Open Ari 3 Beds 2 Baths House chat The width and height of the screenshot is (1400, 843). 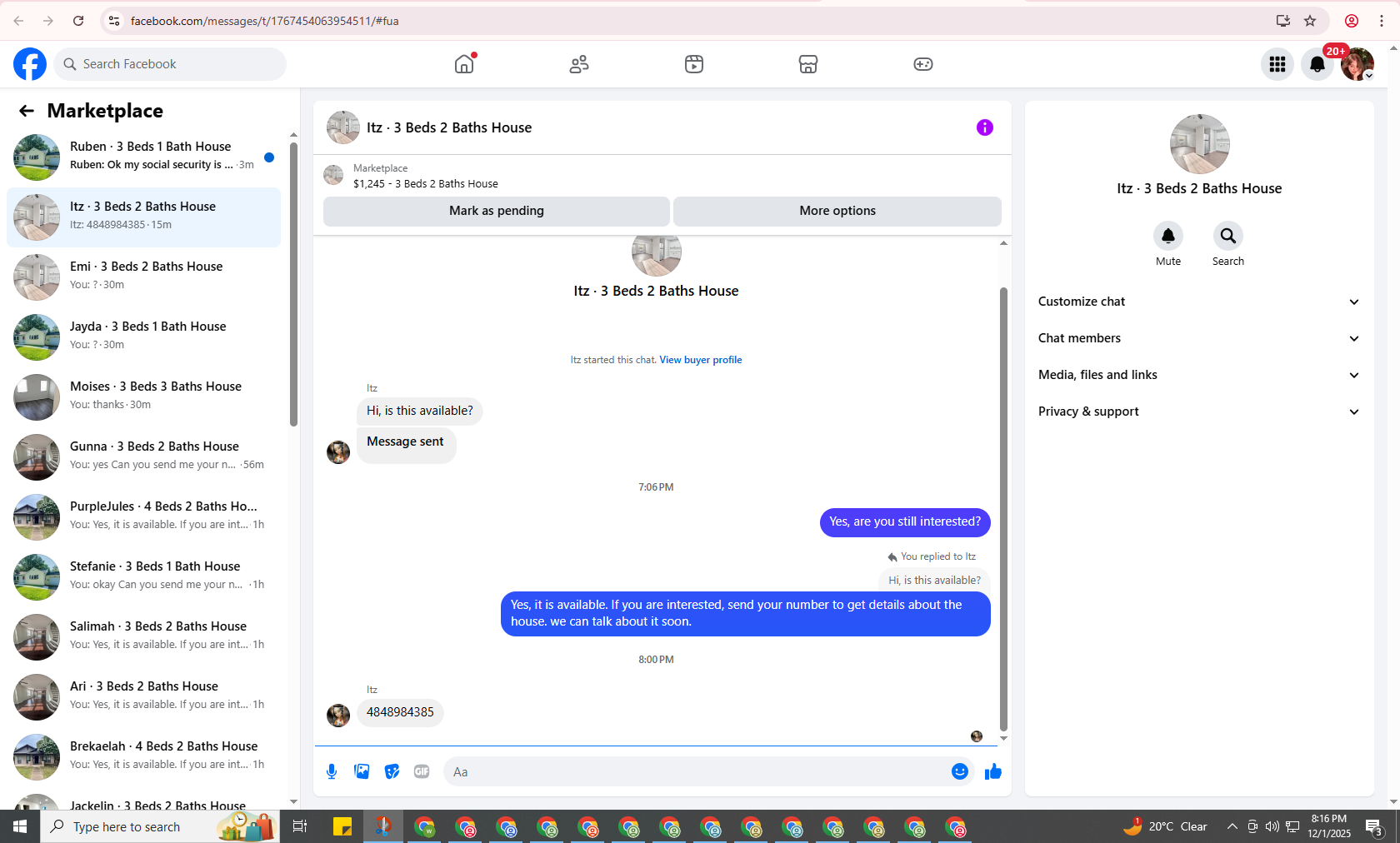coord(143,697)
